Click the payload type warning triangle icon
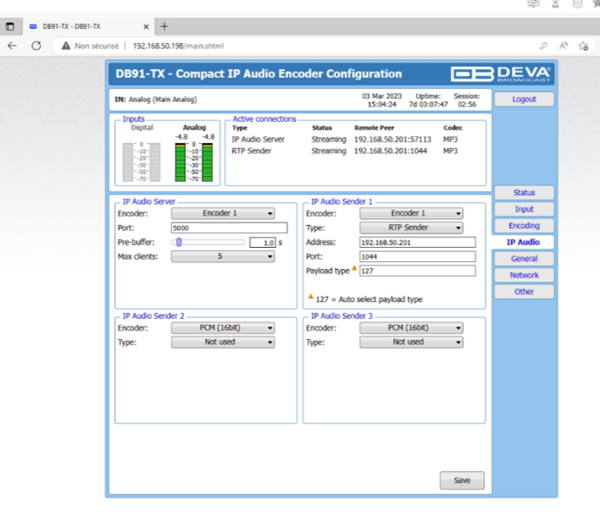 click(x=354, y=268)
